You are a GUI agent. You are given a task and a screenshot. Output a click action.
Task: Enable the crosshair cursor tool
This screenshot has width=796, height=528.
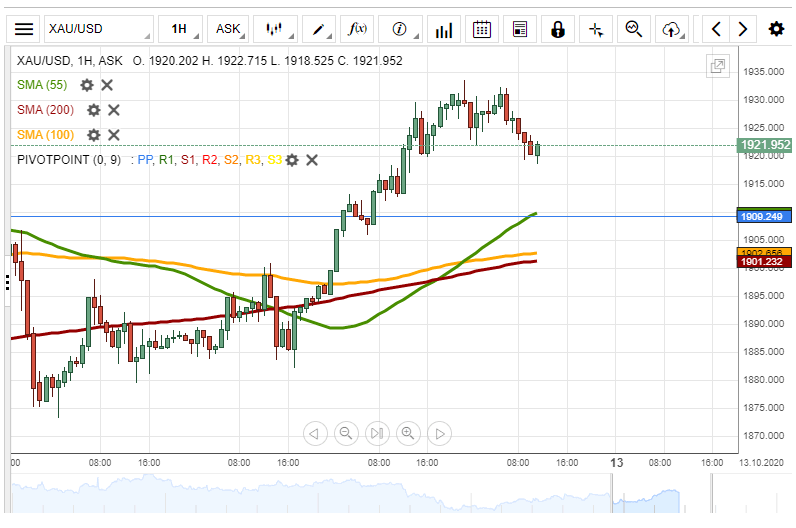(596, 29)
